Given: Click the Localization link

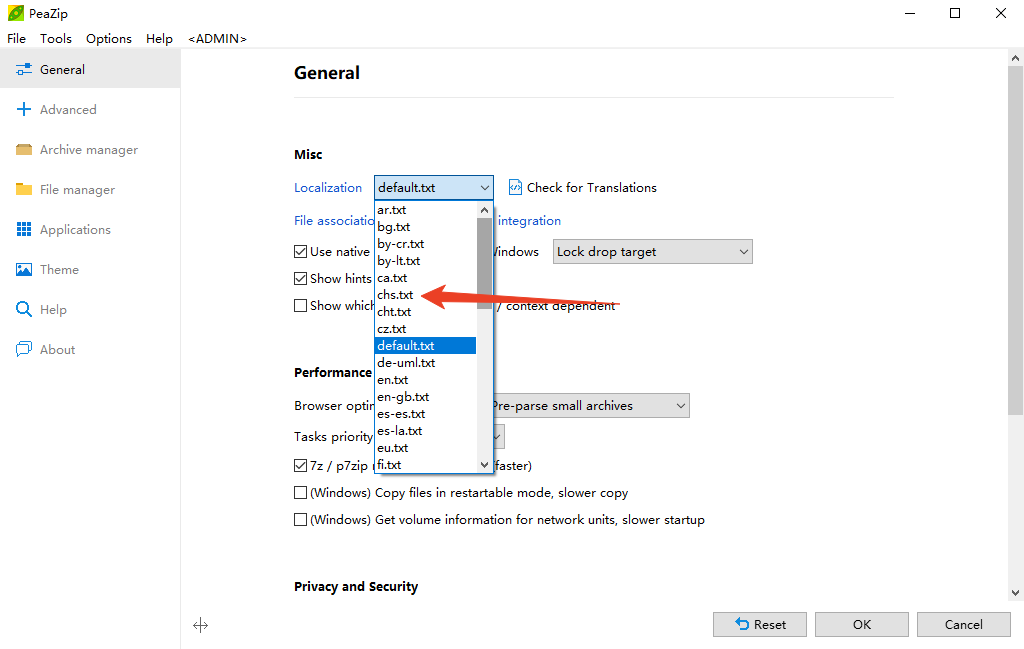Looking at the screenshot, I should click(x=328, y=187).
